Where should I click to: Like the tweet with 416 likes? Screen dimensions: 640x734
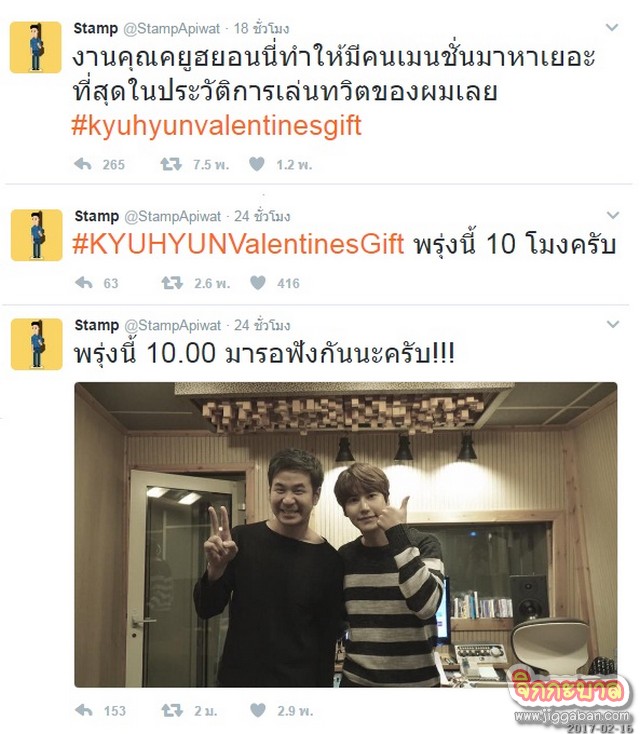click(x=258, y=283)
